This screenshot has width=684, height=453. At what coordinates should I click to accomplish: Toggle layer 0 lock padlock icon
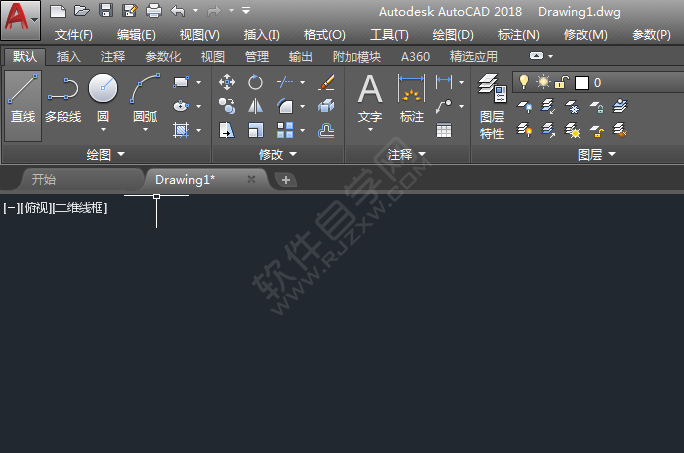(x=562, y=82)
